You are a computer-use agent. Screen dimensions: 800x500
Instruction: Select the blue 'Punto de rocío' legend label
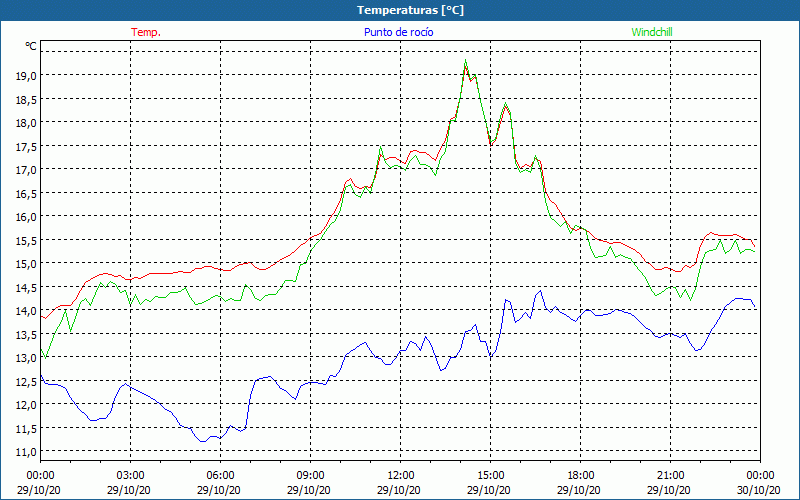[x=398, y=32]
